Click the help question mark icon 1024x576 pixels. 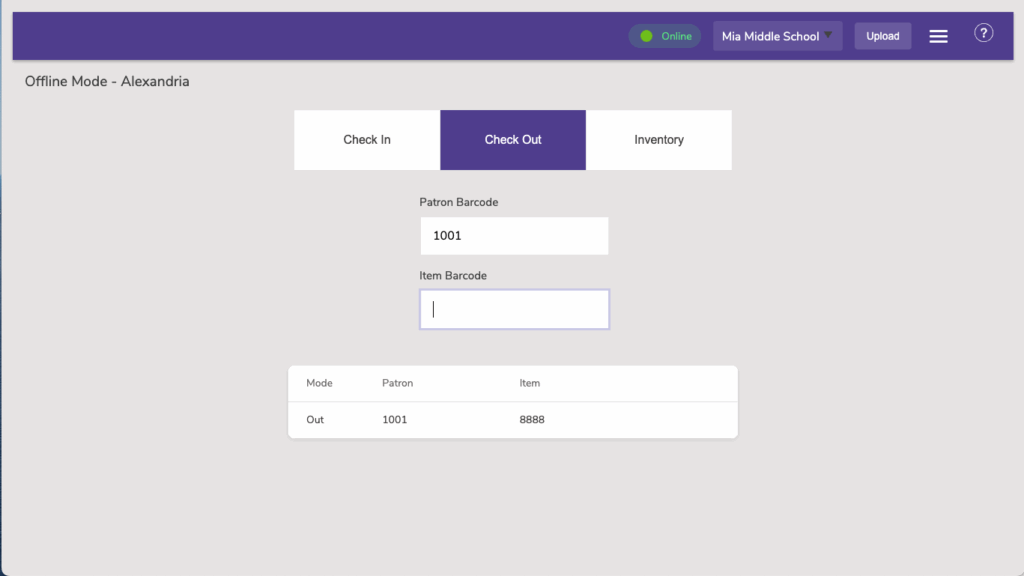coord(984,34)
